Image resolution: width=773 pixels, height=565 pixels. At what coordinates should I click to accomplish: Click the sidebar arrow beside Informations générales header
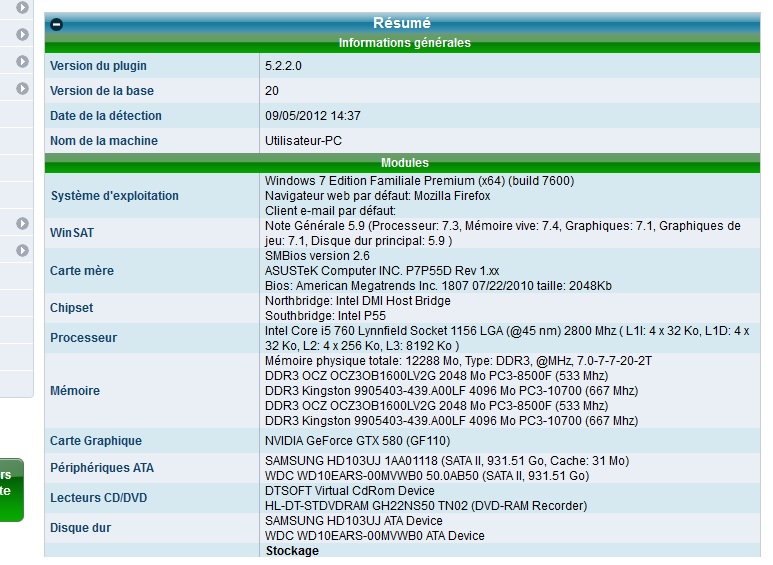point(22,35)
